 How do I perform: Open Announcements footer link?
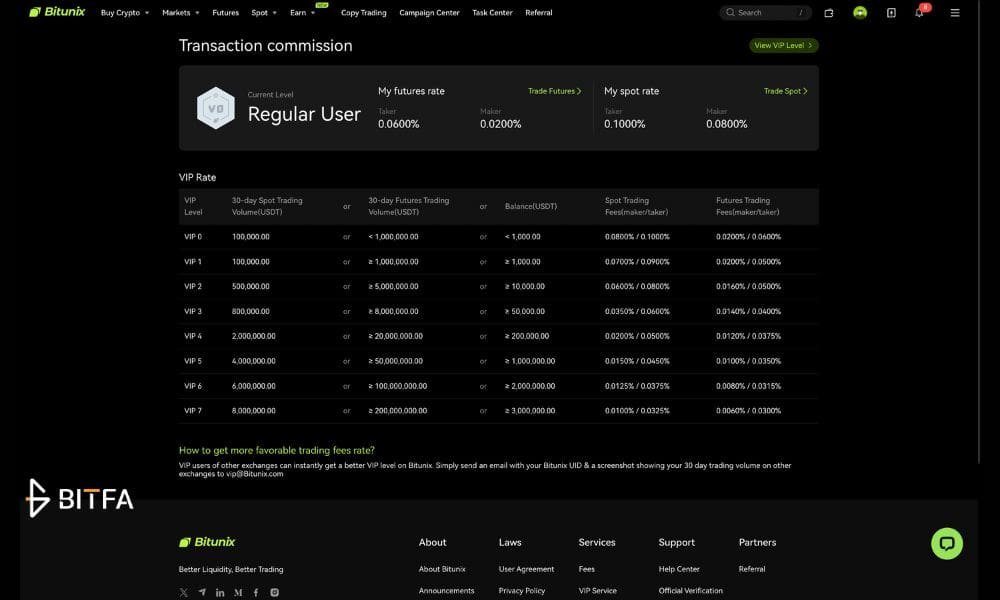click(446, 590)
